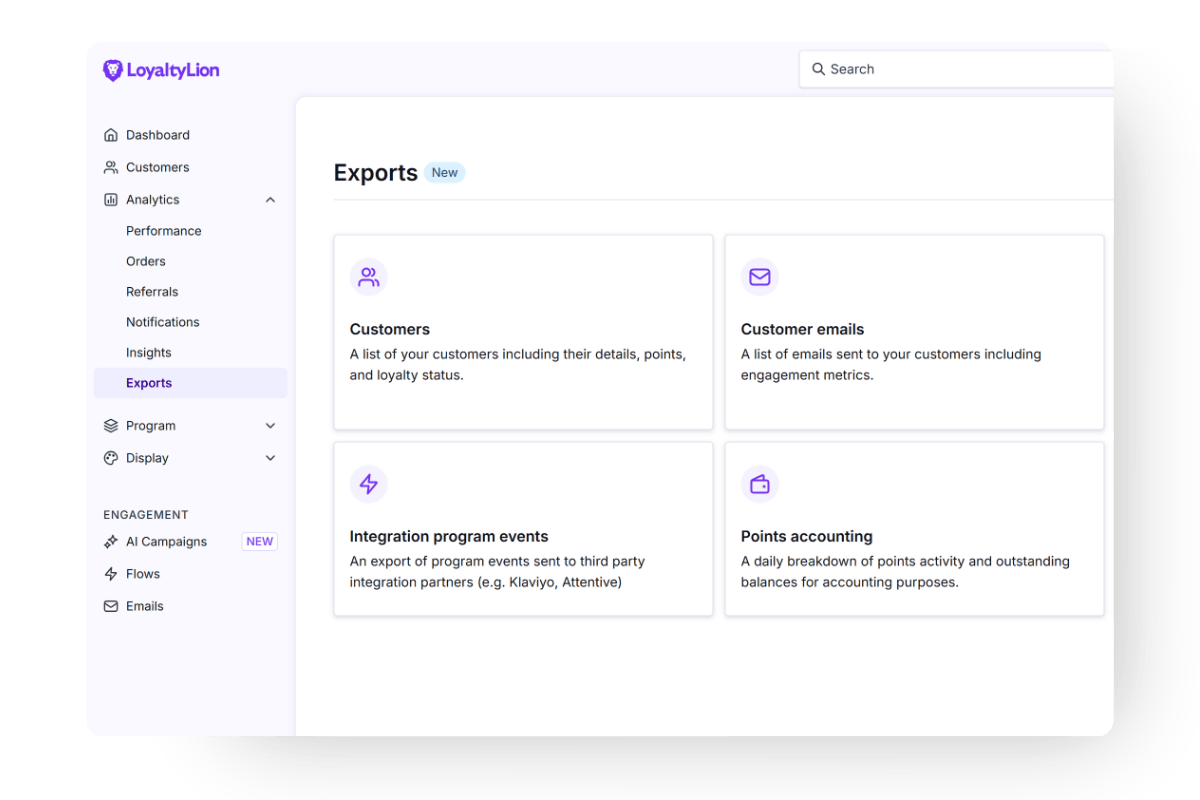Viewport: 1200px width, 800px height.
Task: Expand the Program section
Action: 269,425
